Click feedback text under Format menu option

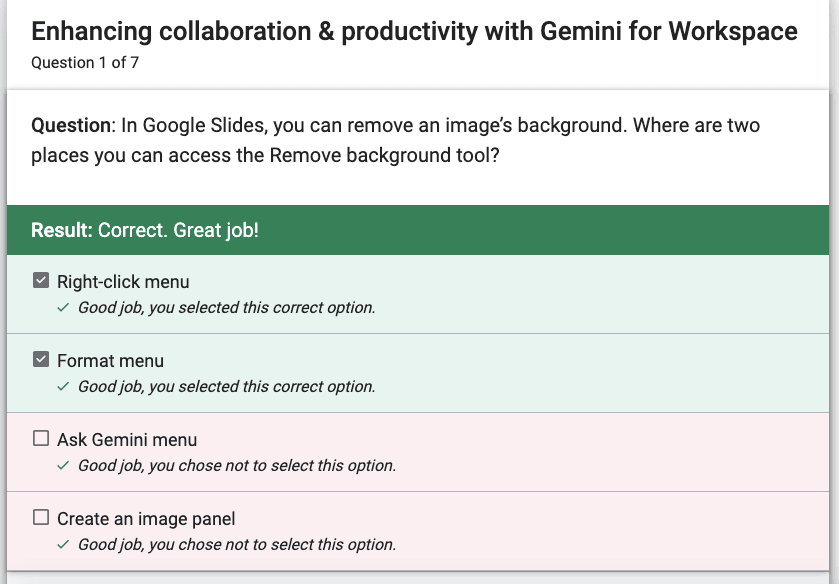pyautogui.click(x=226, y=386)
